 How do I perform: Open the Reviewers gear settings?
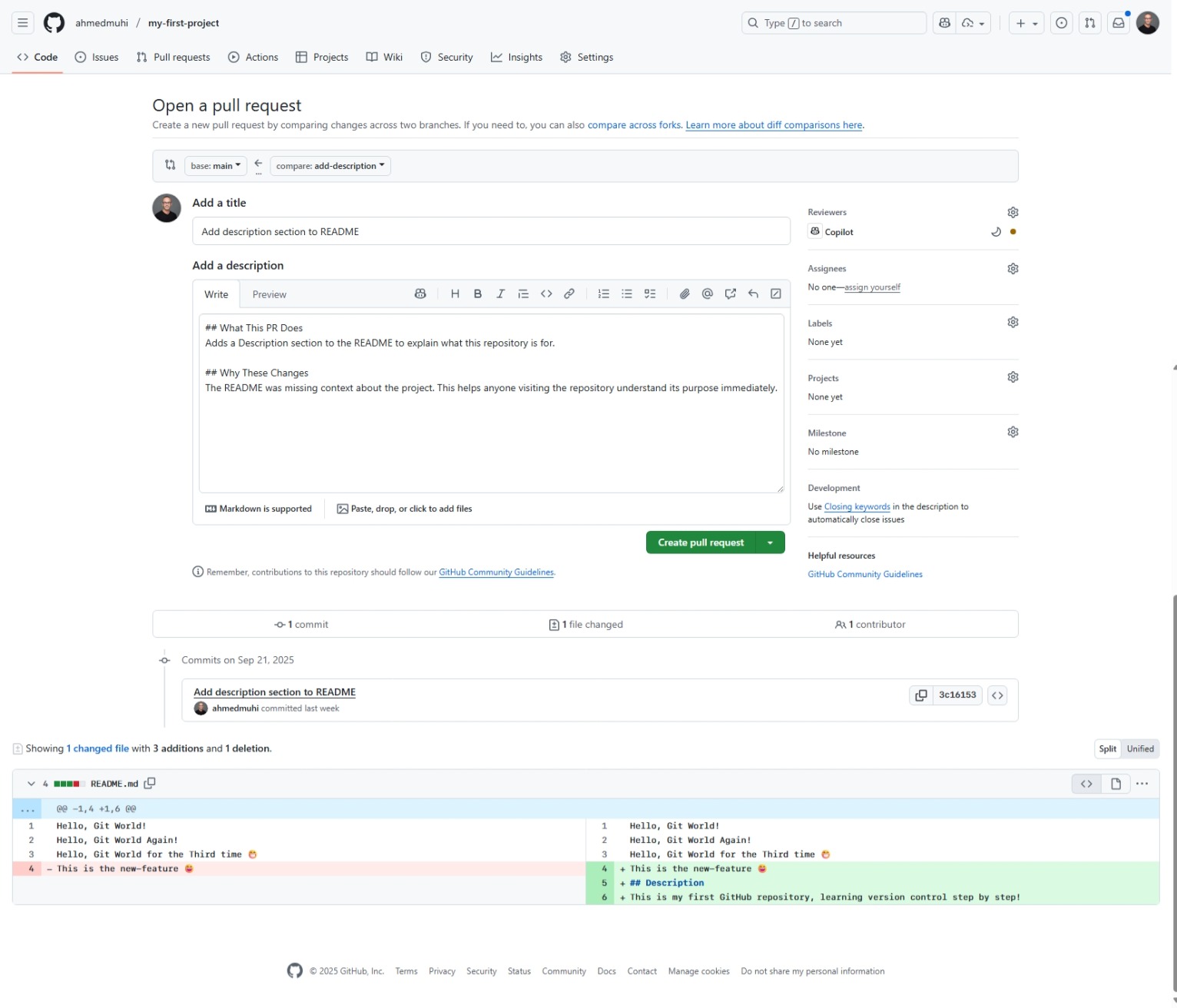click(1013, 213)
